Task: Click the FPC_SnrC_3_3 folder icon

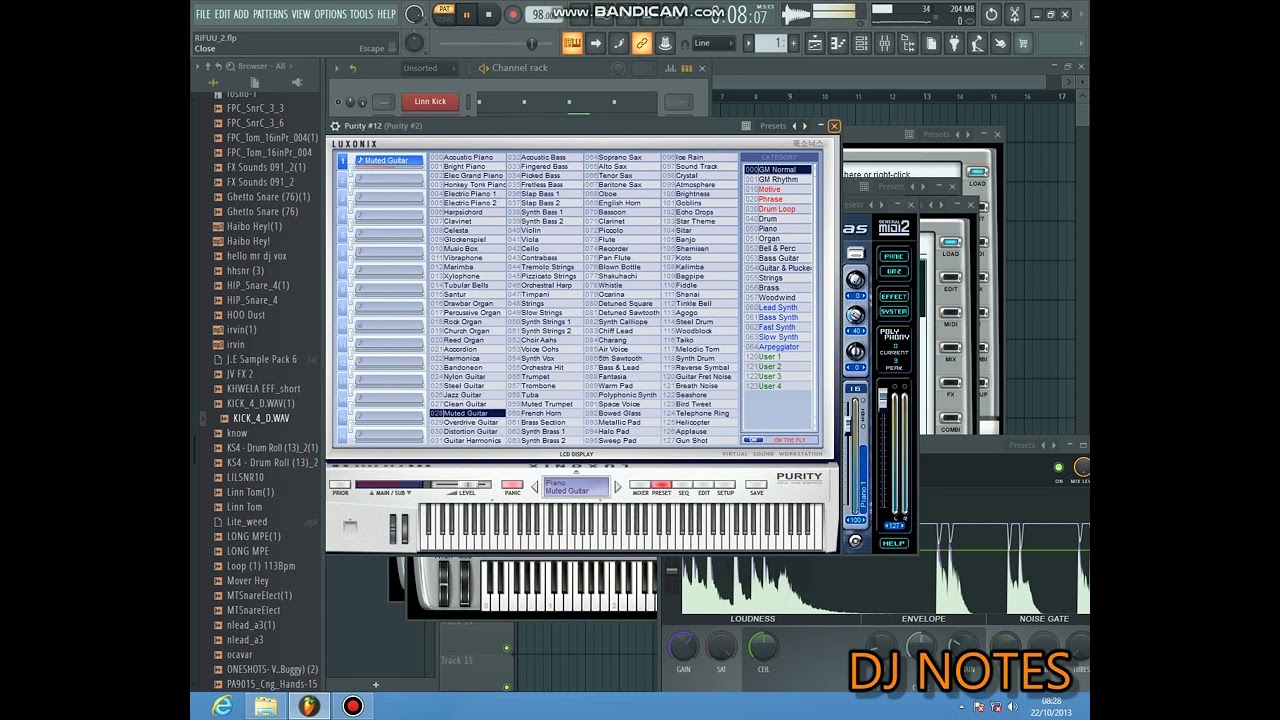Action: [x=218, y=108]
